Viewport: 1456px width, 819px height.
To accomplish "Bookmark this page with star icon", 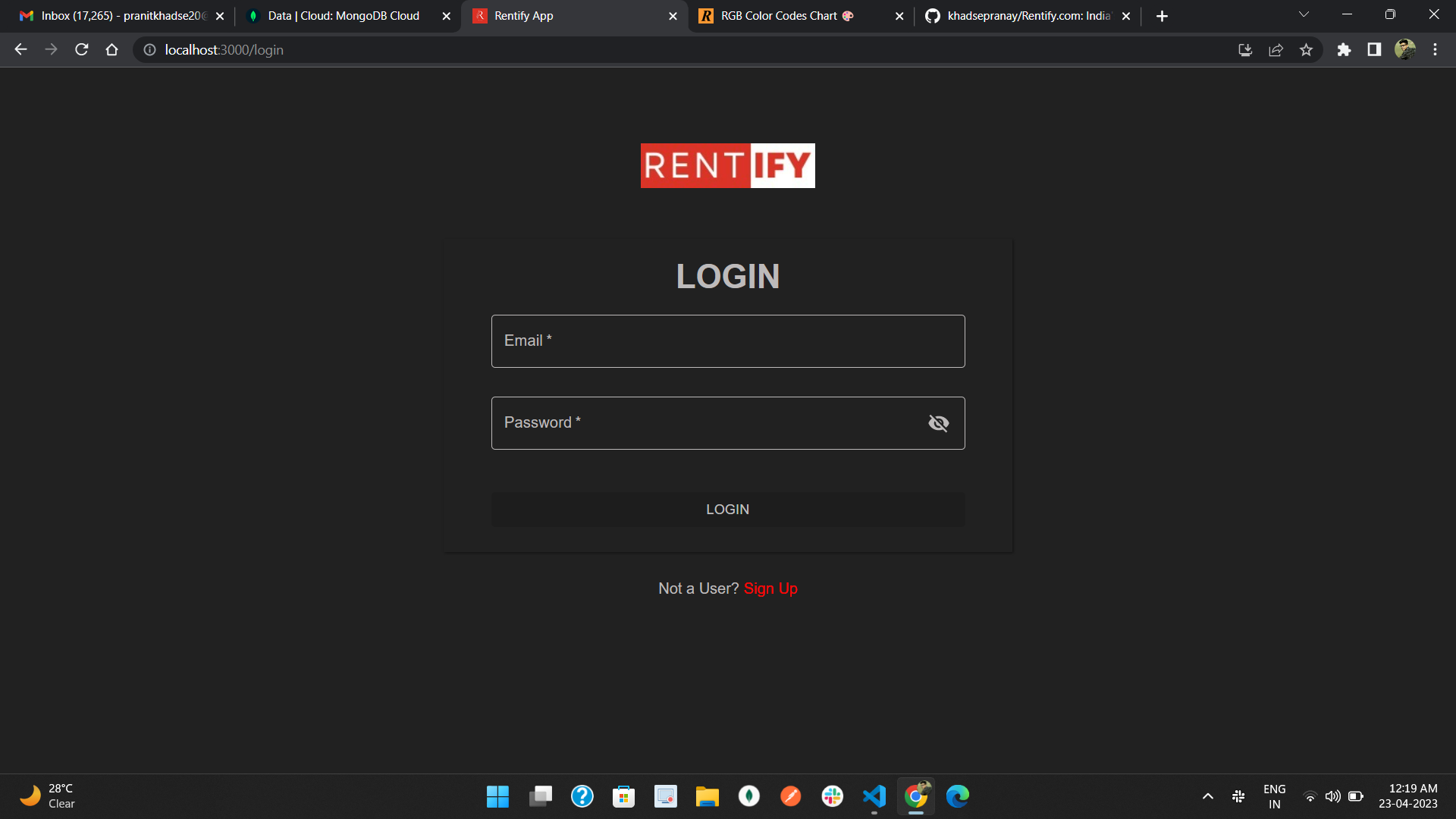I will tap(1306, 50).
